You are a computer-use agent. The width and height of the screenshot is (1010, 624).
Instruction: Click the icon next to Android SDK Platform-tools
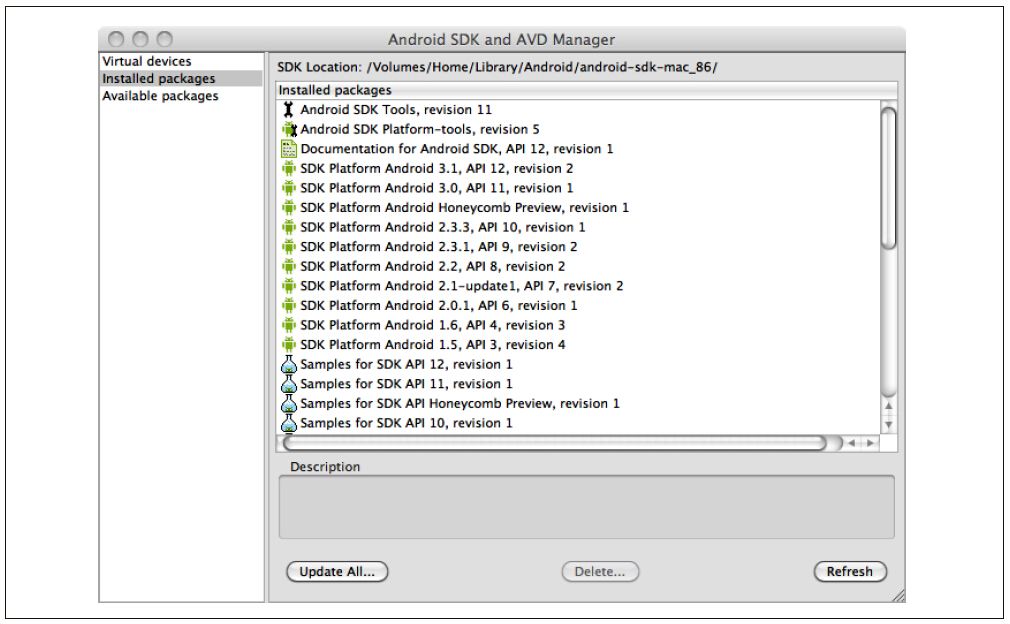pos(289,129)
